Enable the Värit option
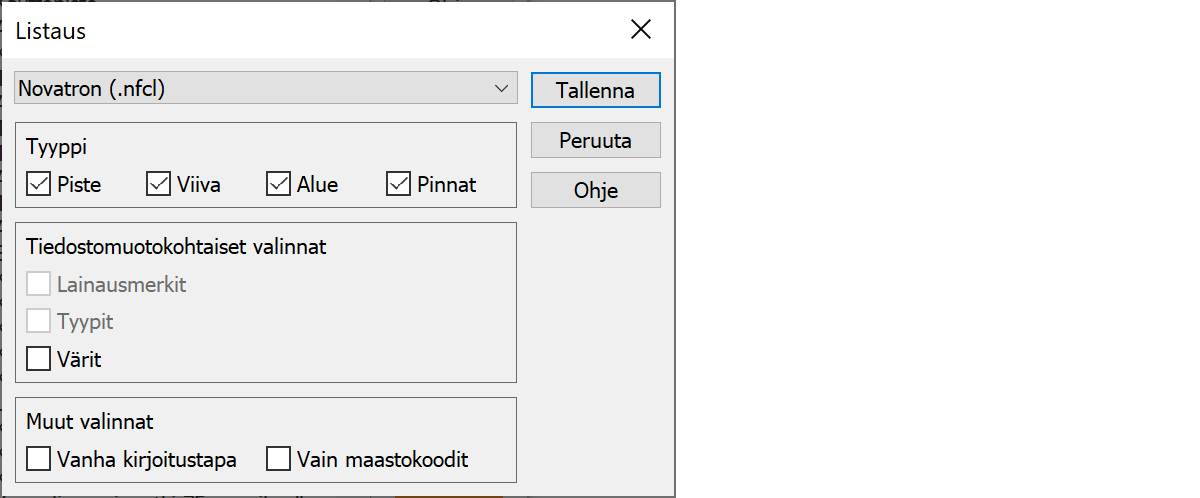The image size is (1200, 498). pos(39,359)
